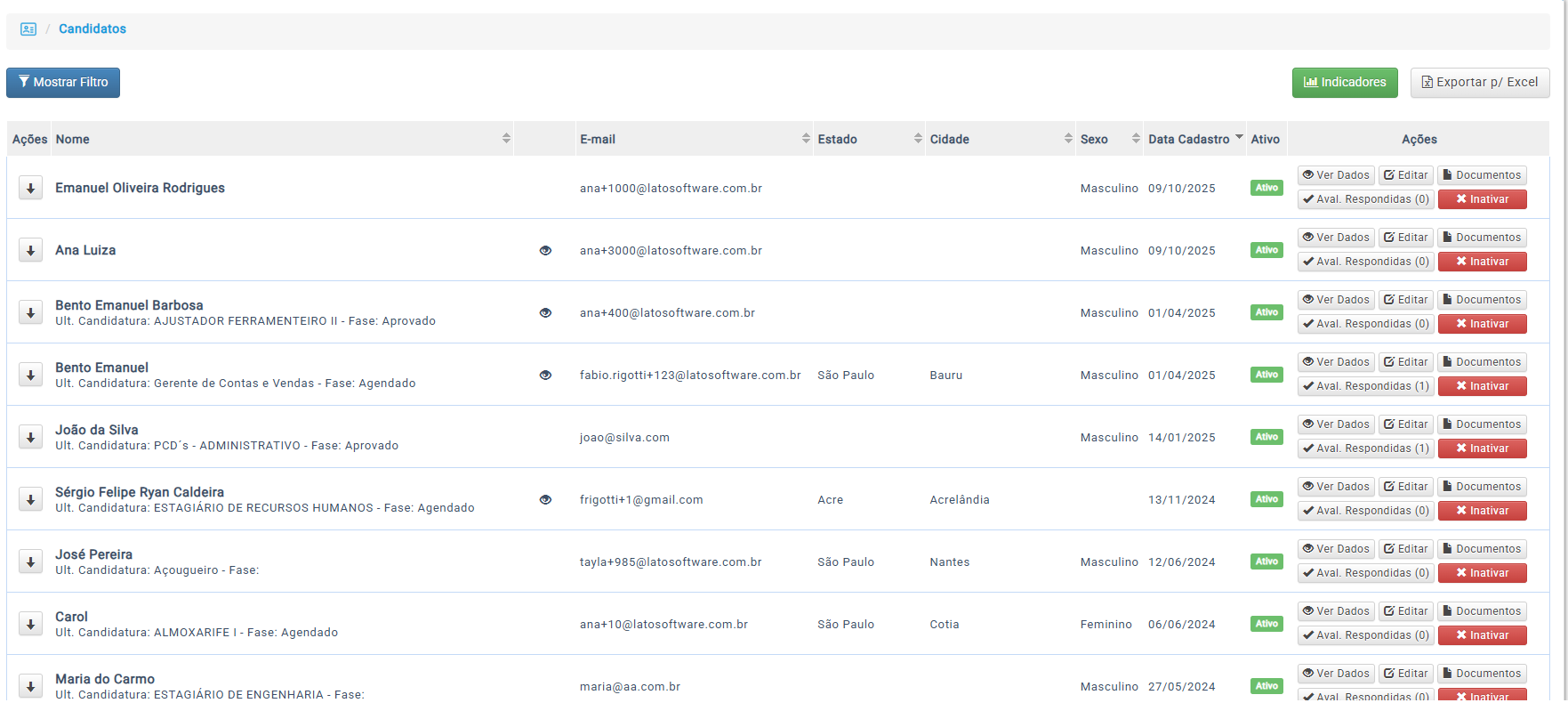Click eye icon for Sérgio Felipe Ryan Caldeira

(545, 500)
